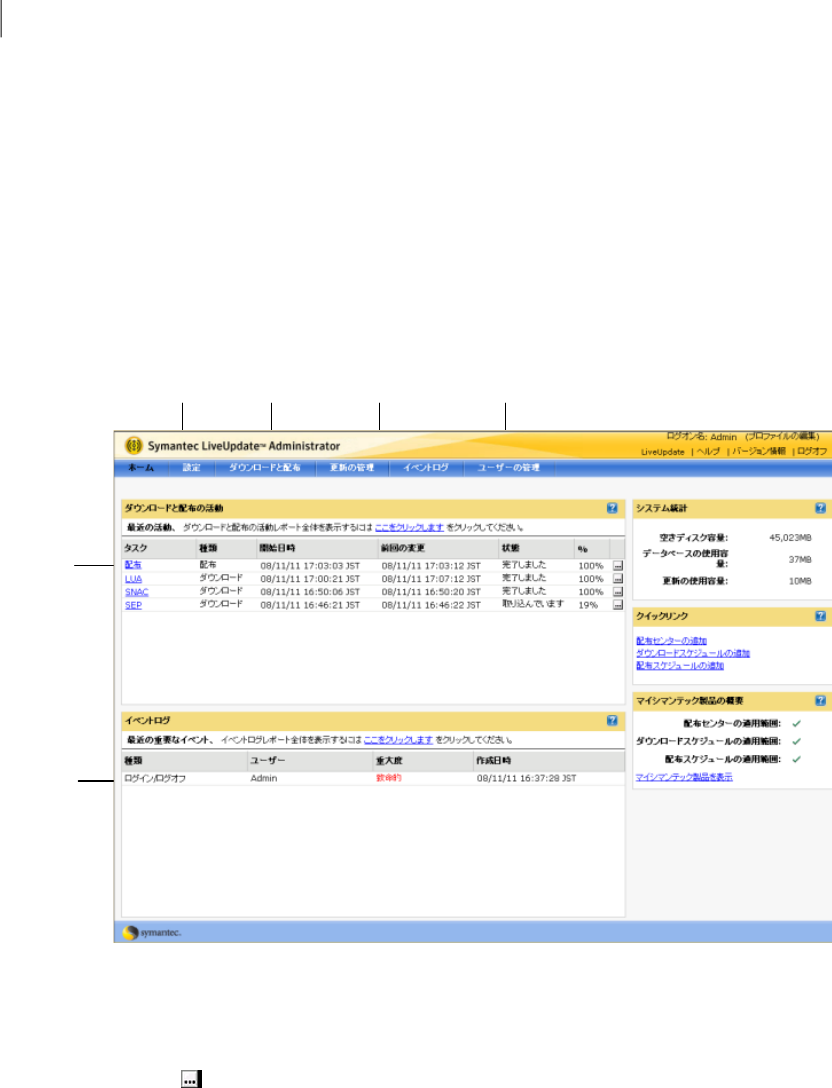The height and width of the screenshot is (1088, 832).
Task: Click the Symantec footer logo
Action: [x=152, y=933]
